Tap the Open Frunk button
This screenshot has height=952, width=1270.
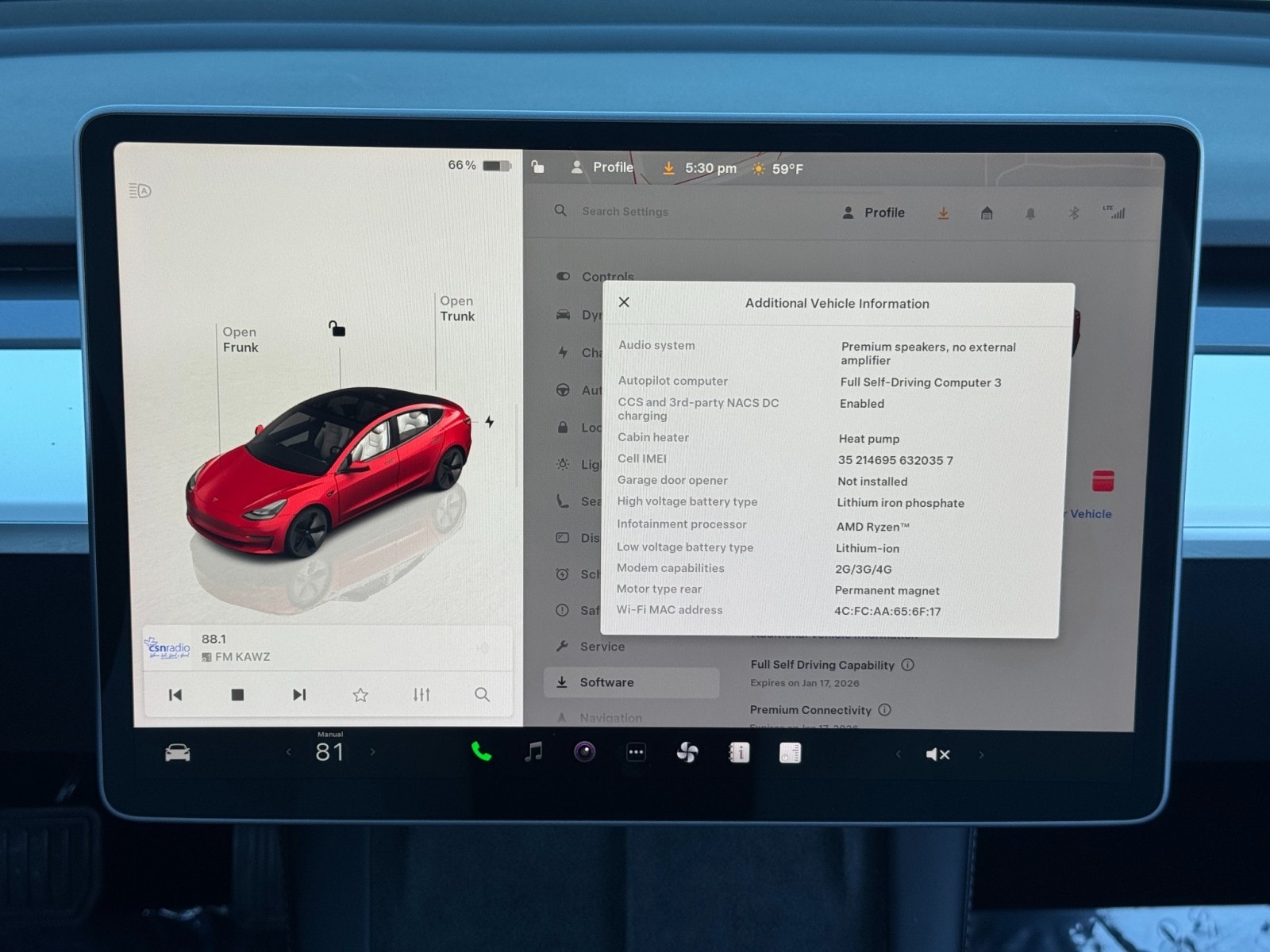(x=240, y=340)
